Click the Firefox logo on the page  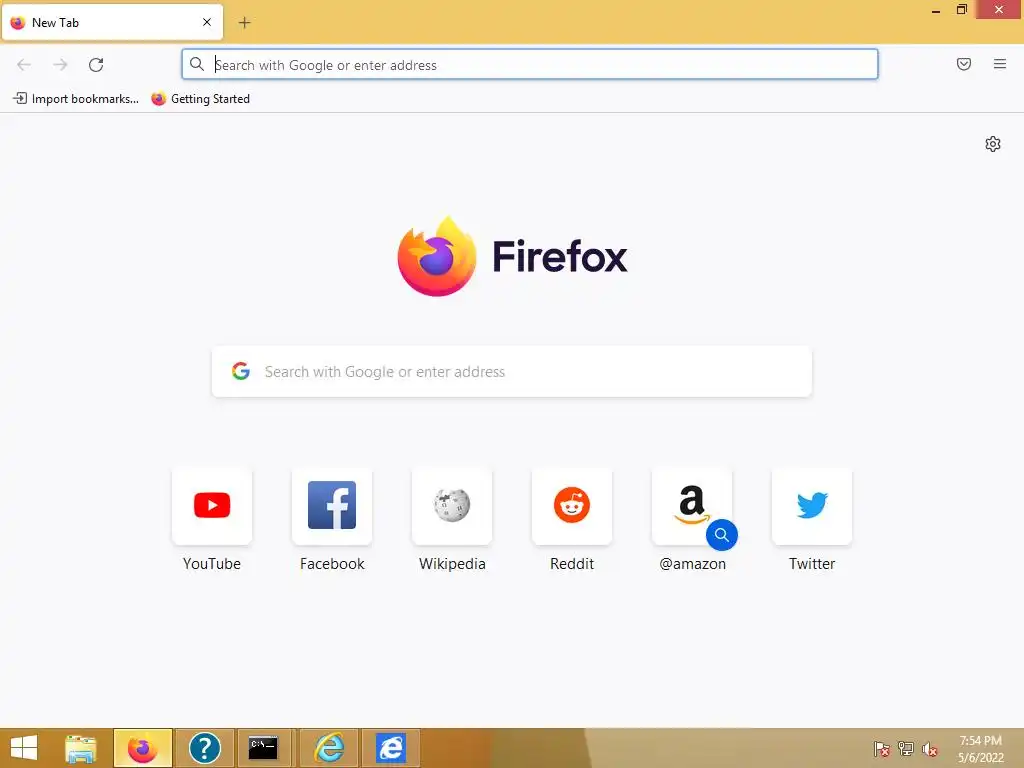point(436,256)
